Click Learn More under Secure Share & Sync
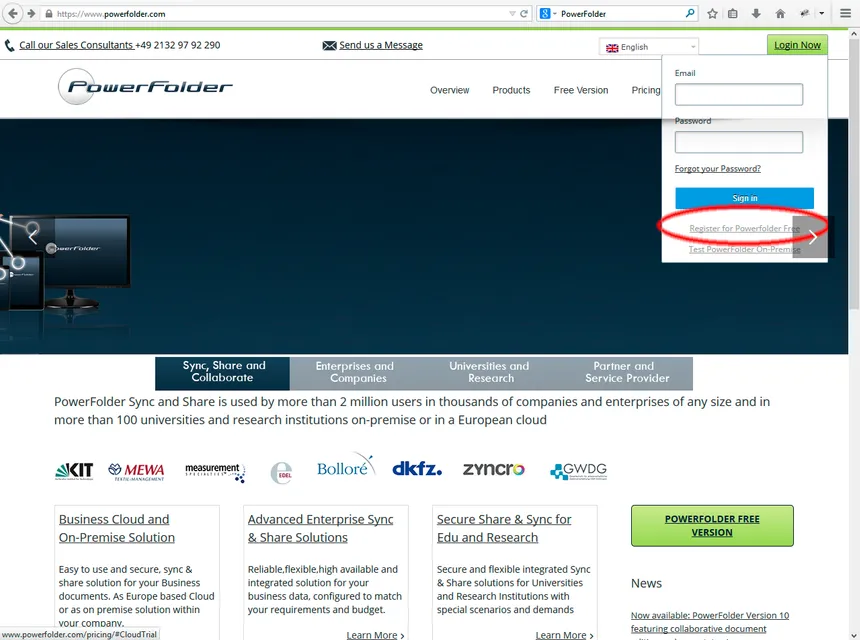The image size is (860, 640). click(x=564, y=635)
